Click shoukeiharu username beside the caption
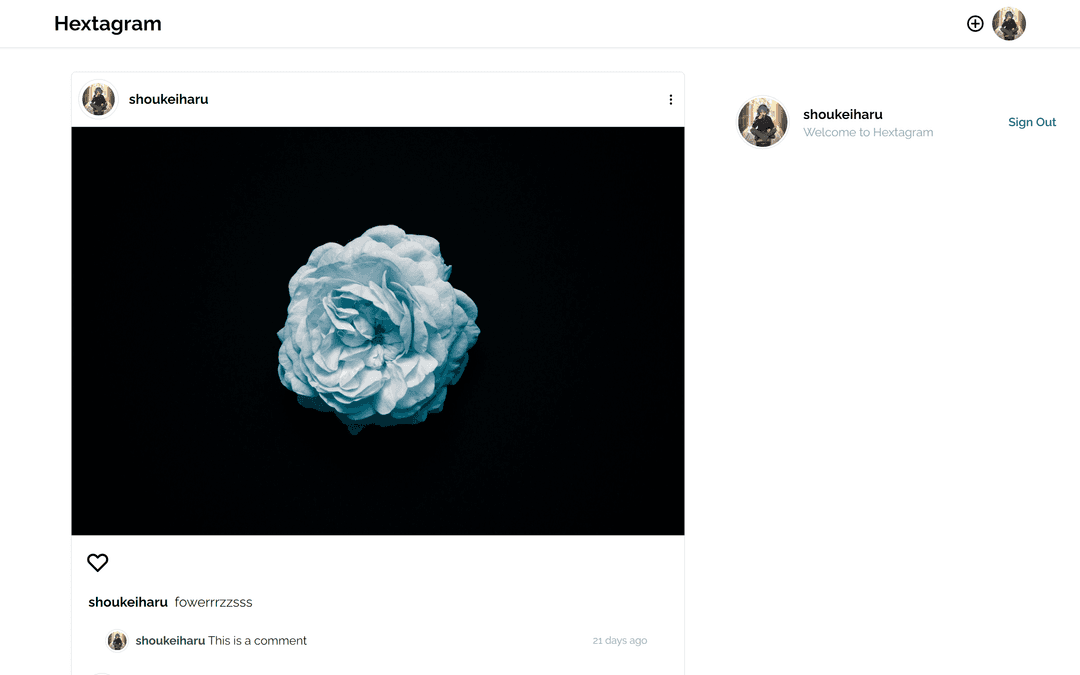The image size is (1080, 675). point(128,602)
